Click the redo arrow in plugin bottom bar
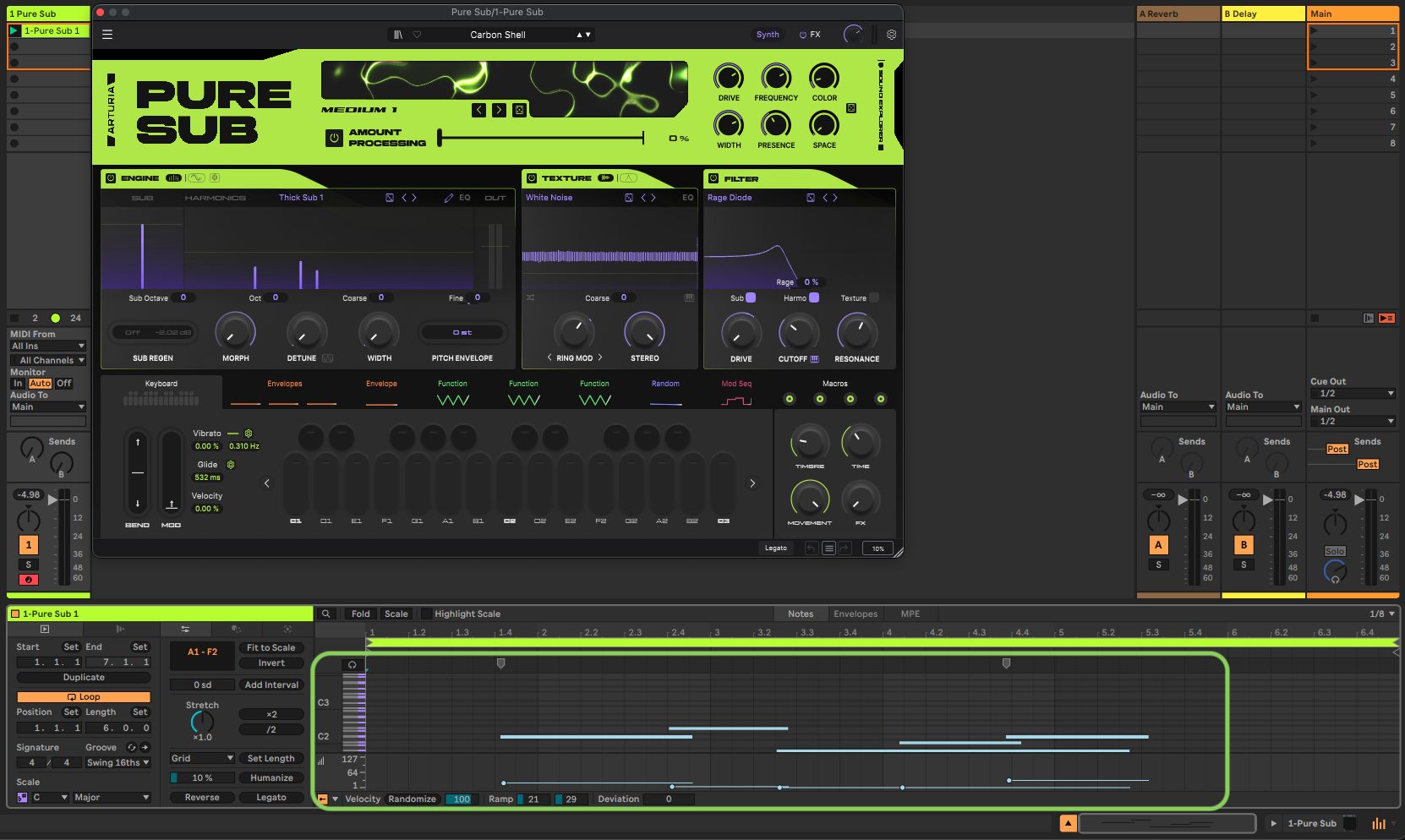 pos(844,548)
